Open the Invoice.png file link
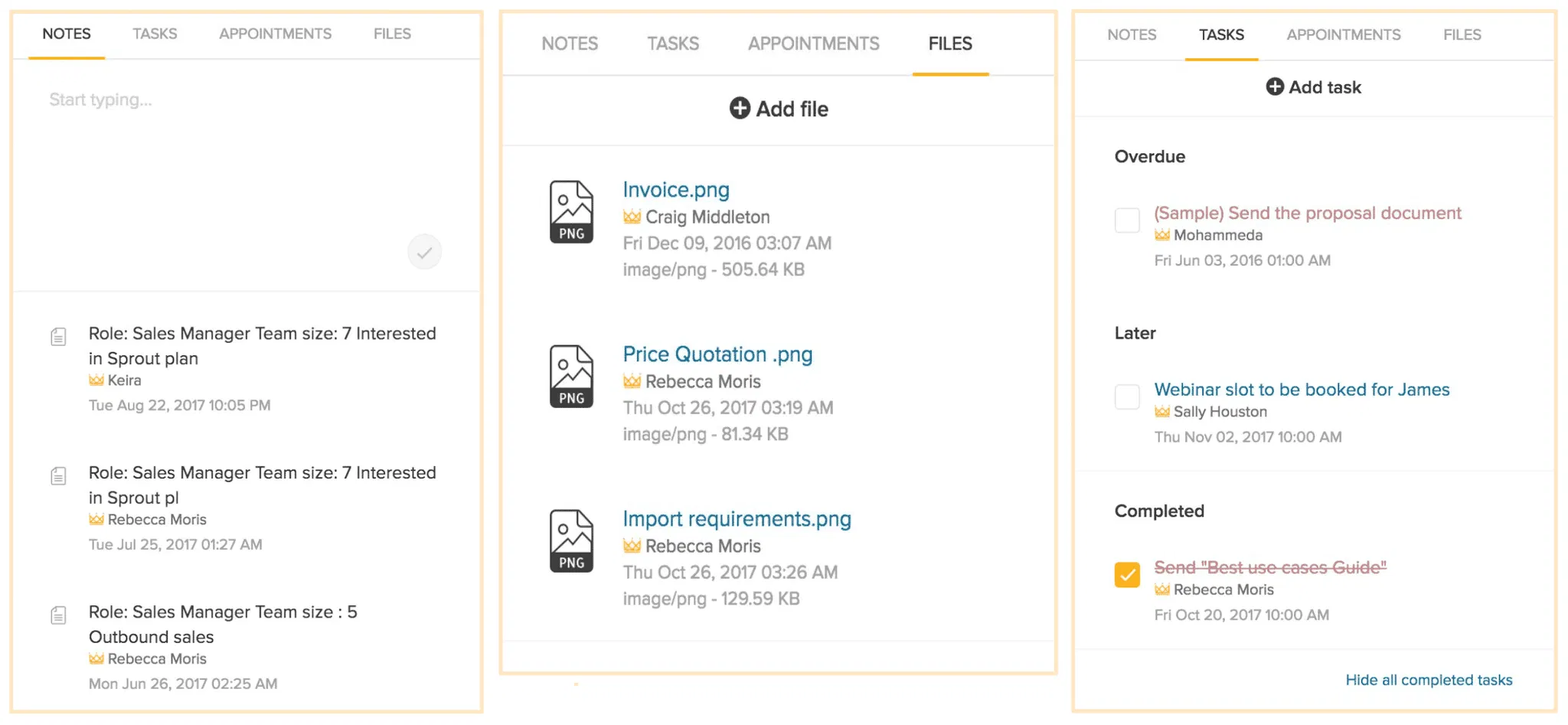The width and height of the screenshot is (1568, 725). point(675,190)
